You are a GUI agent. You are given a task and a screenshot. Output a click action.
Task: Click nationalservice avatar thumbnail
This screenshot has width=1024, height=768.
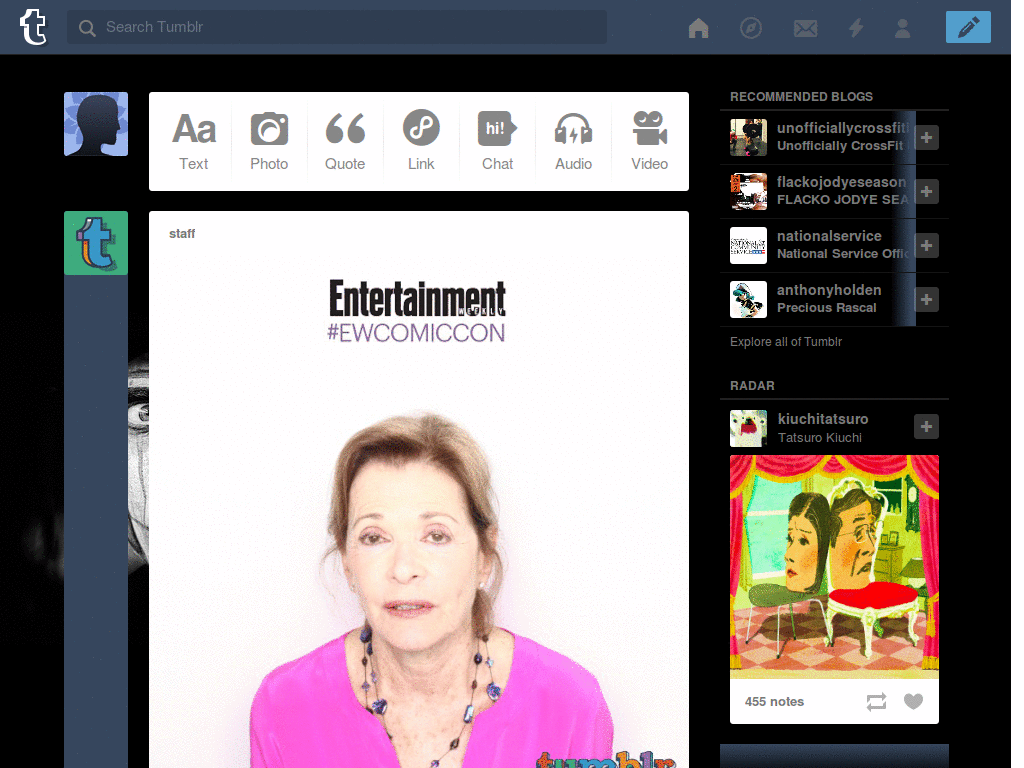(x=748, y=246)
